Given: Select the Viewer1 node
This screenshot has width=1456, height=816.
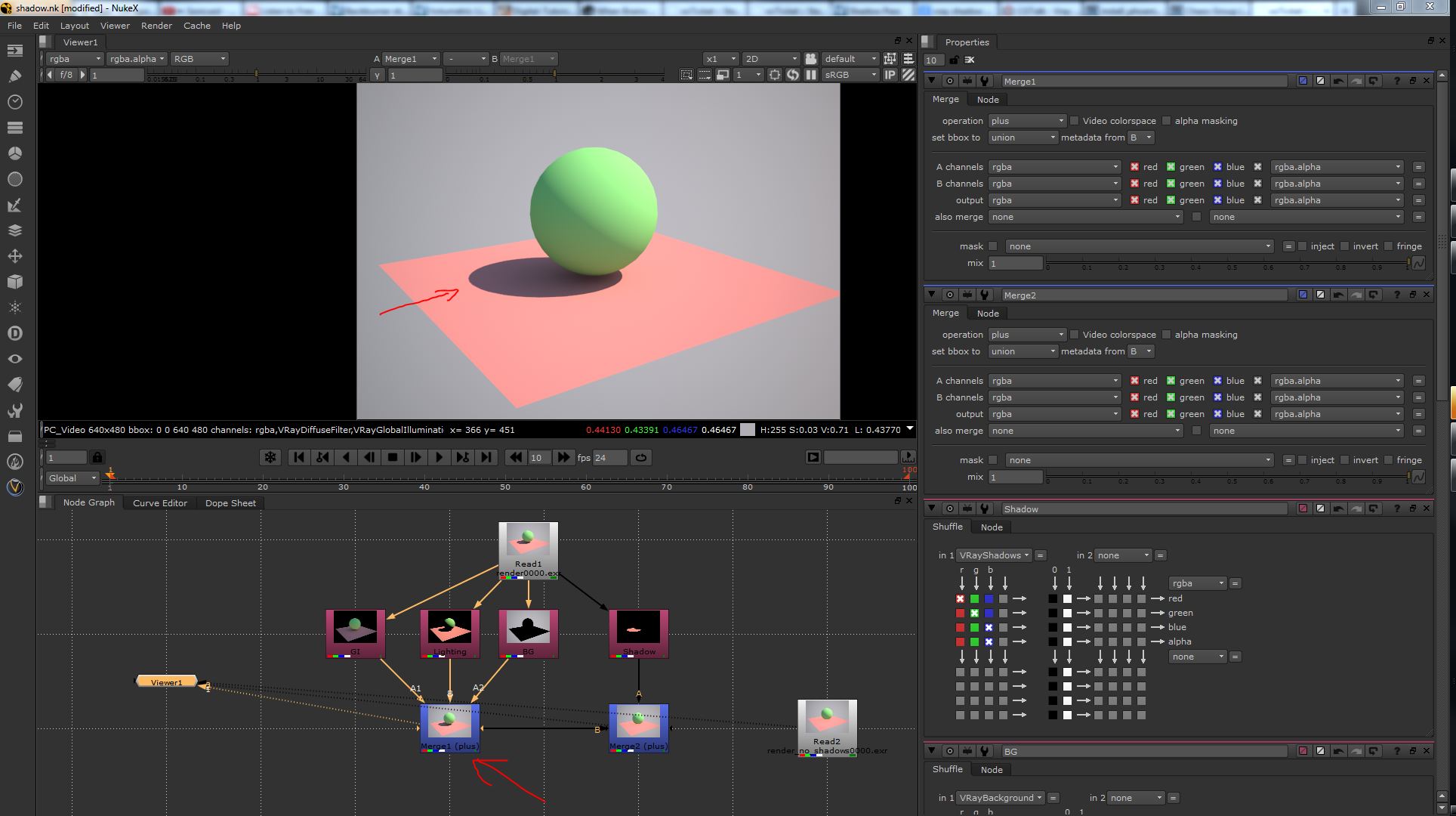Looking at the screenshot, I should [x=166, y=682].
